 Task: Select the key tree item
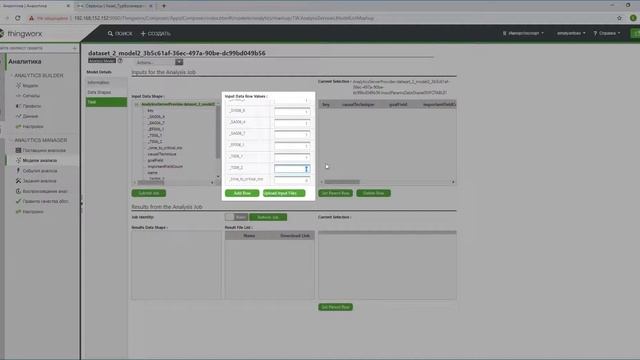pos(151,111)
